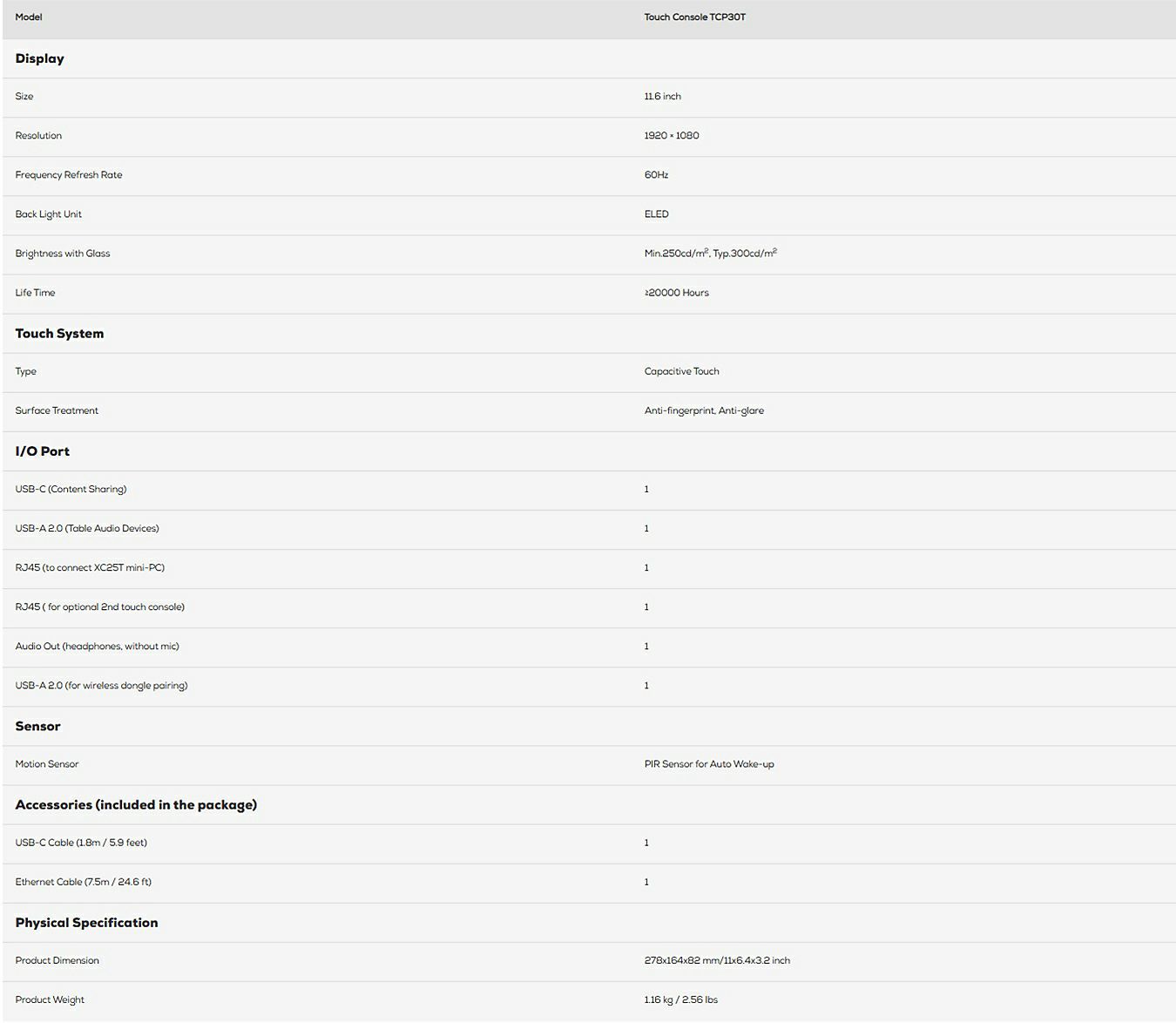Select the Resolution row label
Screen dimensions: 1176x1023
point(38,136)
